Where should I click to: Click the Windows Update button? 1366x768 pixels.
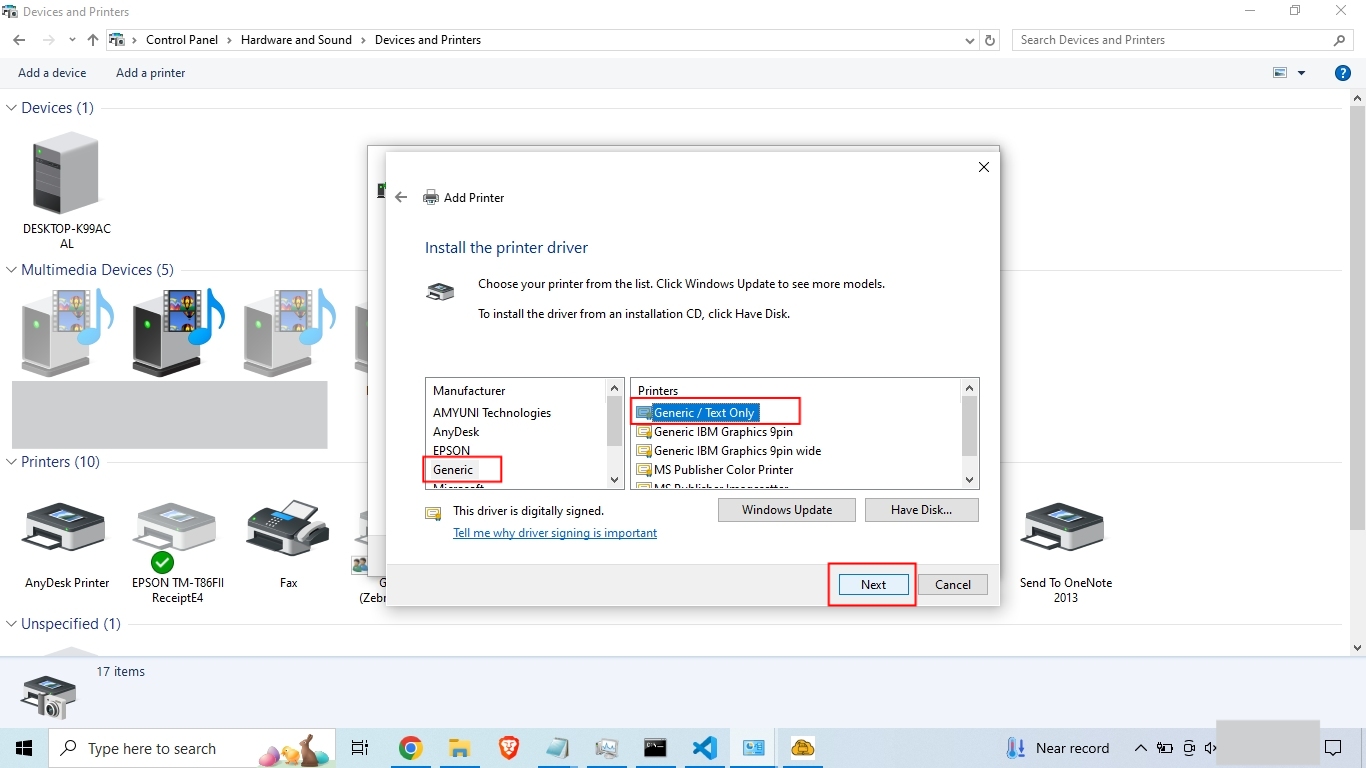pos(787,510)
